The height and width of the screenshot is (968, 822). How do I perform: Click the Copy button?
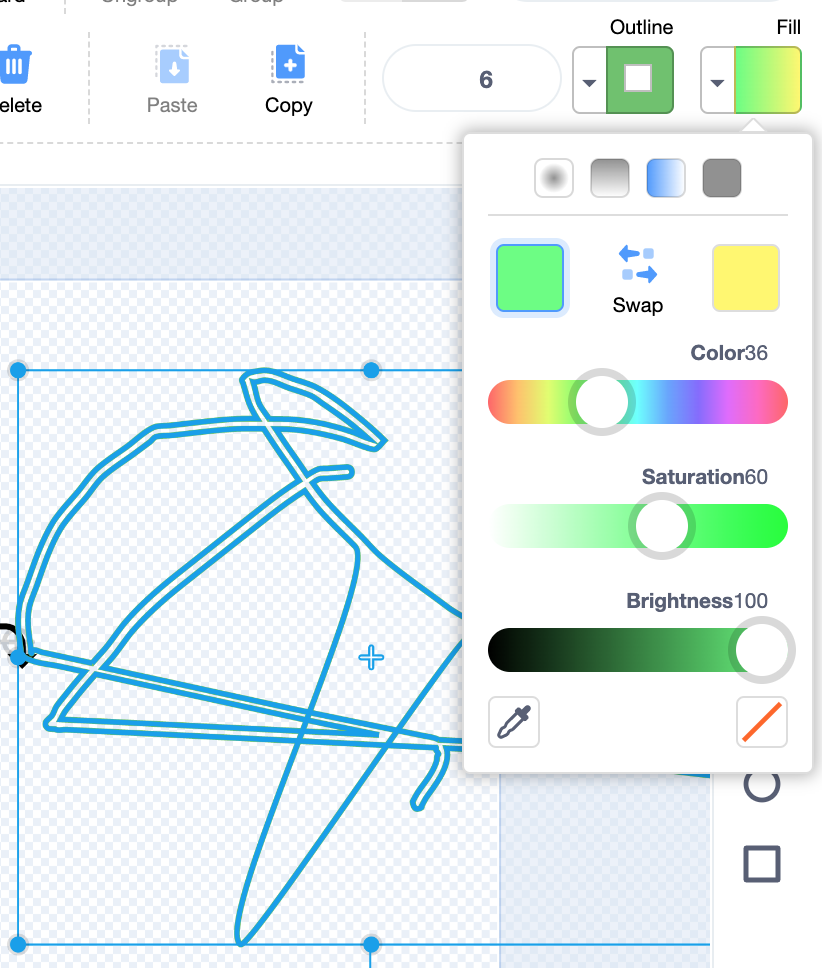point(289,80)
